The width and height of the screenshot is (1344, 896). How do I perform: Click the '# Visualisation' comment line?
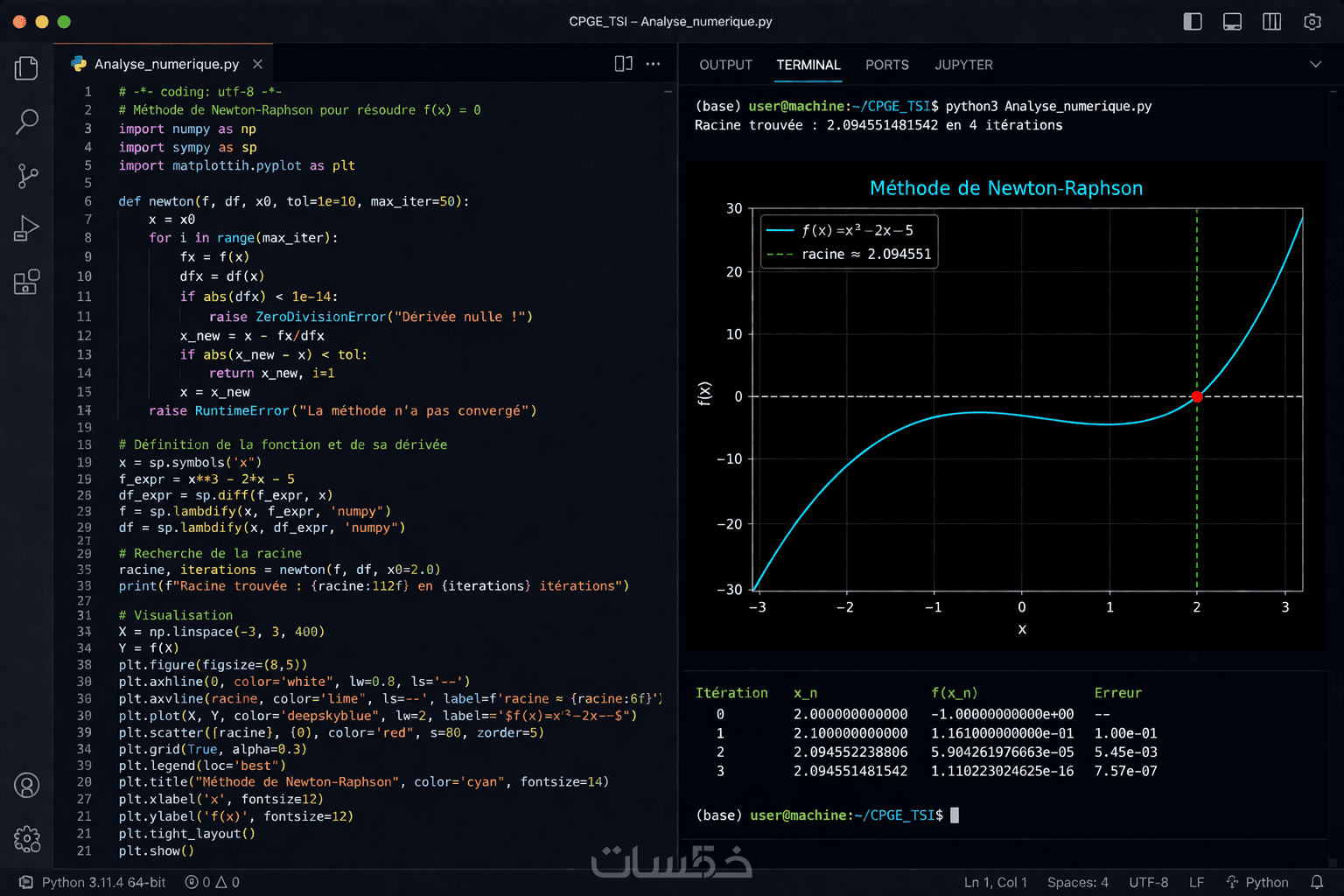176,615
